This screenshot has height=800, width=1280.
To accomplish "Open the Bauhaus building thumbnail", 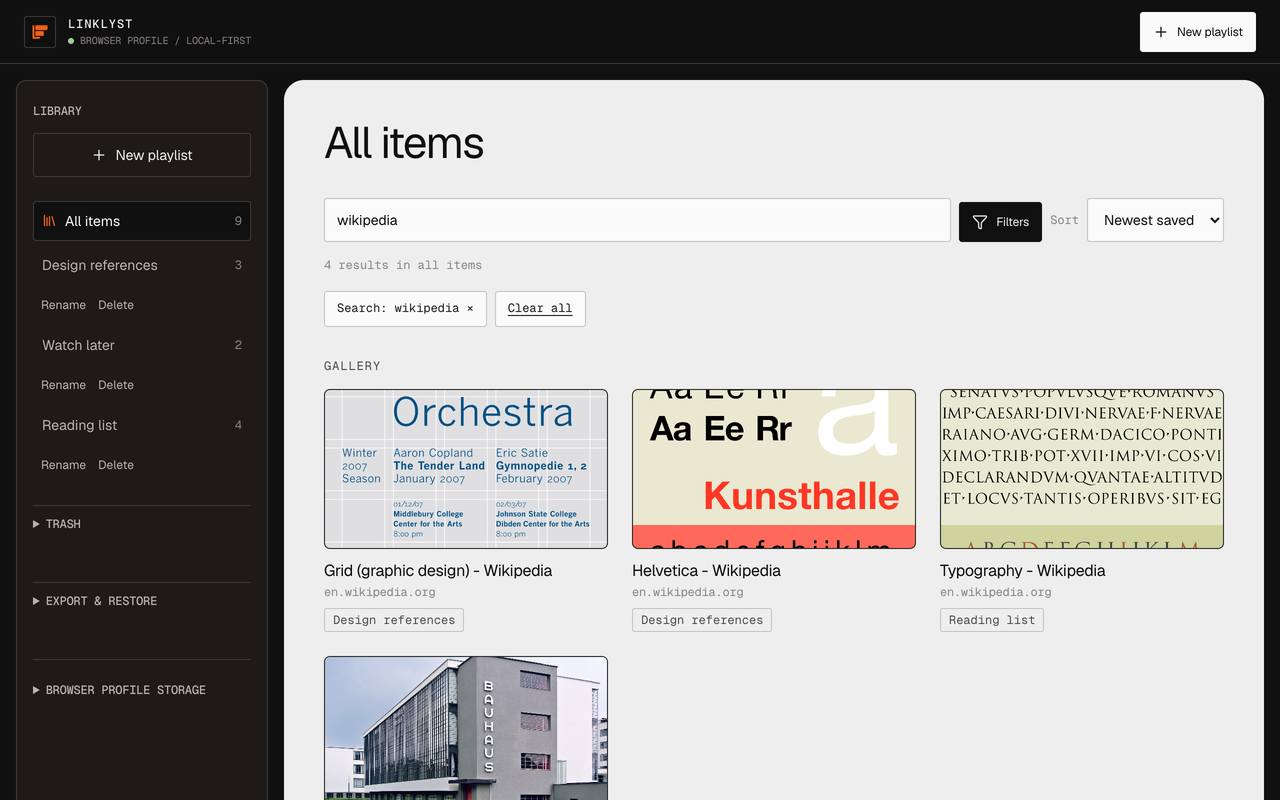I will click(466, 728).
